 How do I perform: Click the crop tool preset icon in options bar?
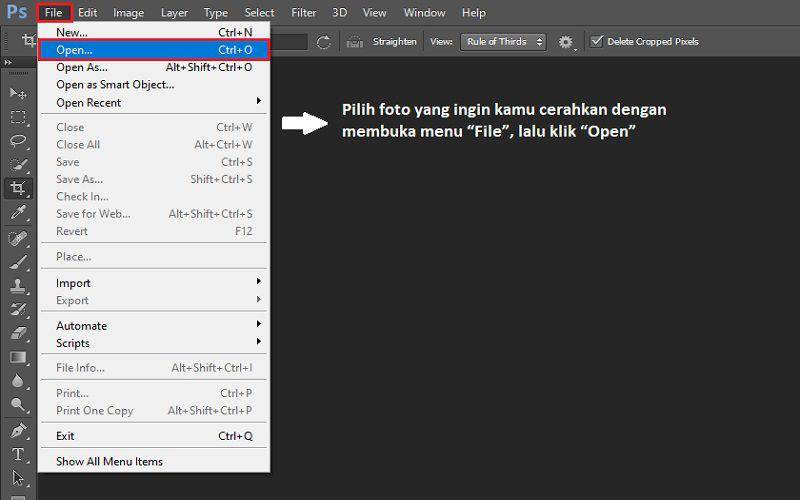(x=29, y=41)
